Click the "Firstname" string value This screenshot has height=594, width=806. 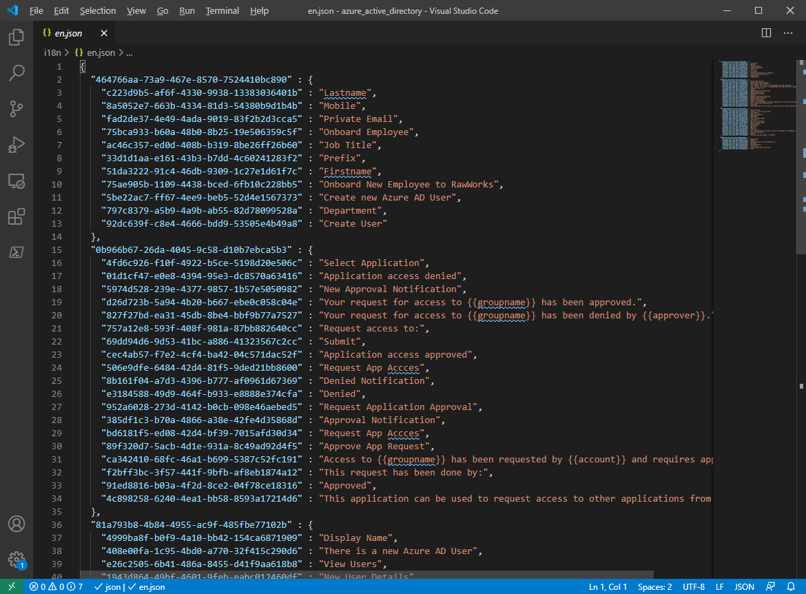348,172
